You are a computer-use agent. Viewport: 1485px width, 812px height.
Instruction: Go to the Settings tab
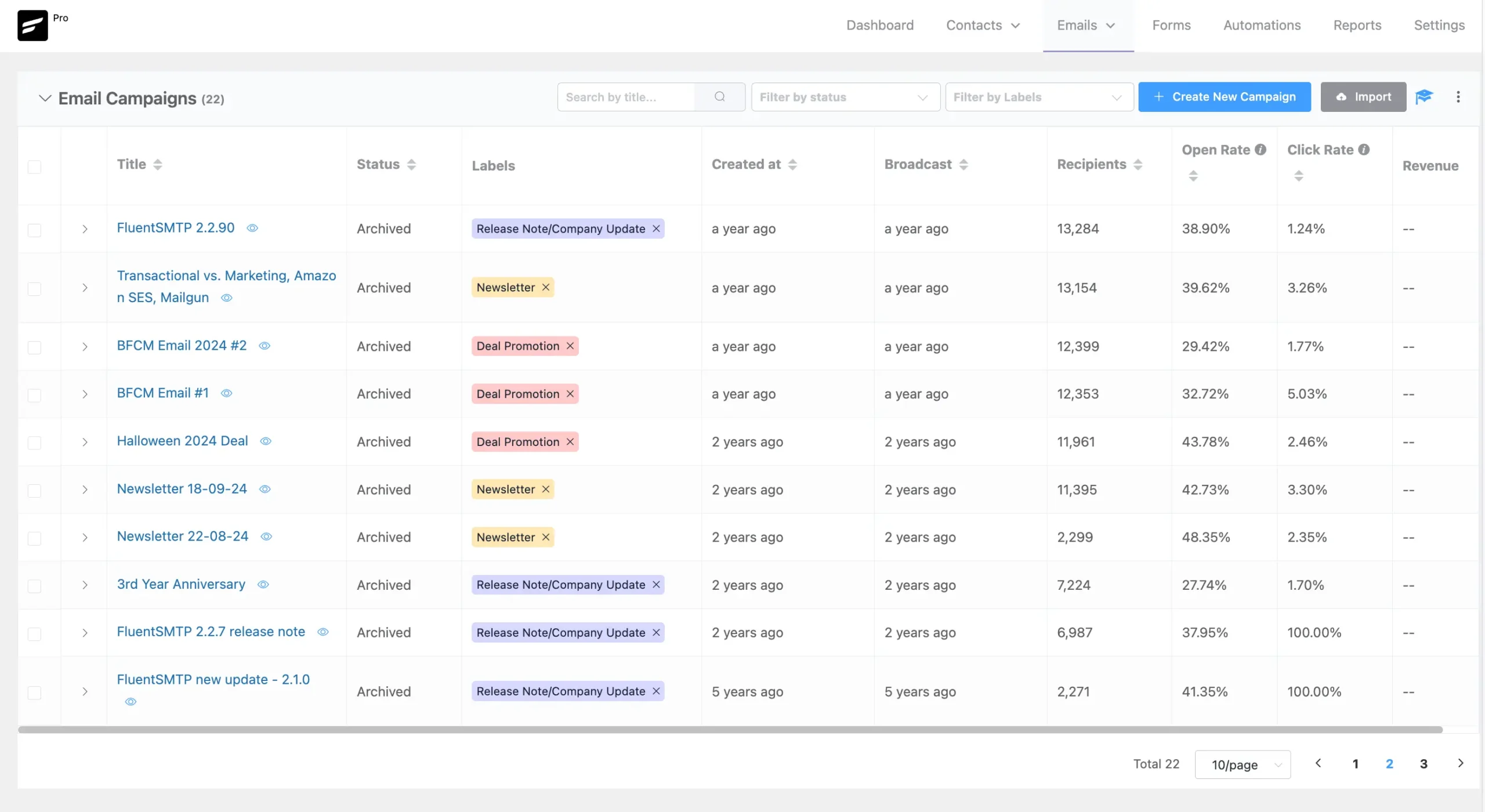click(1439, 26)
